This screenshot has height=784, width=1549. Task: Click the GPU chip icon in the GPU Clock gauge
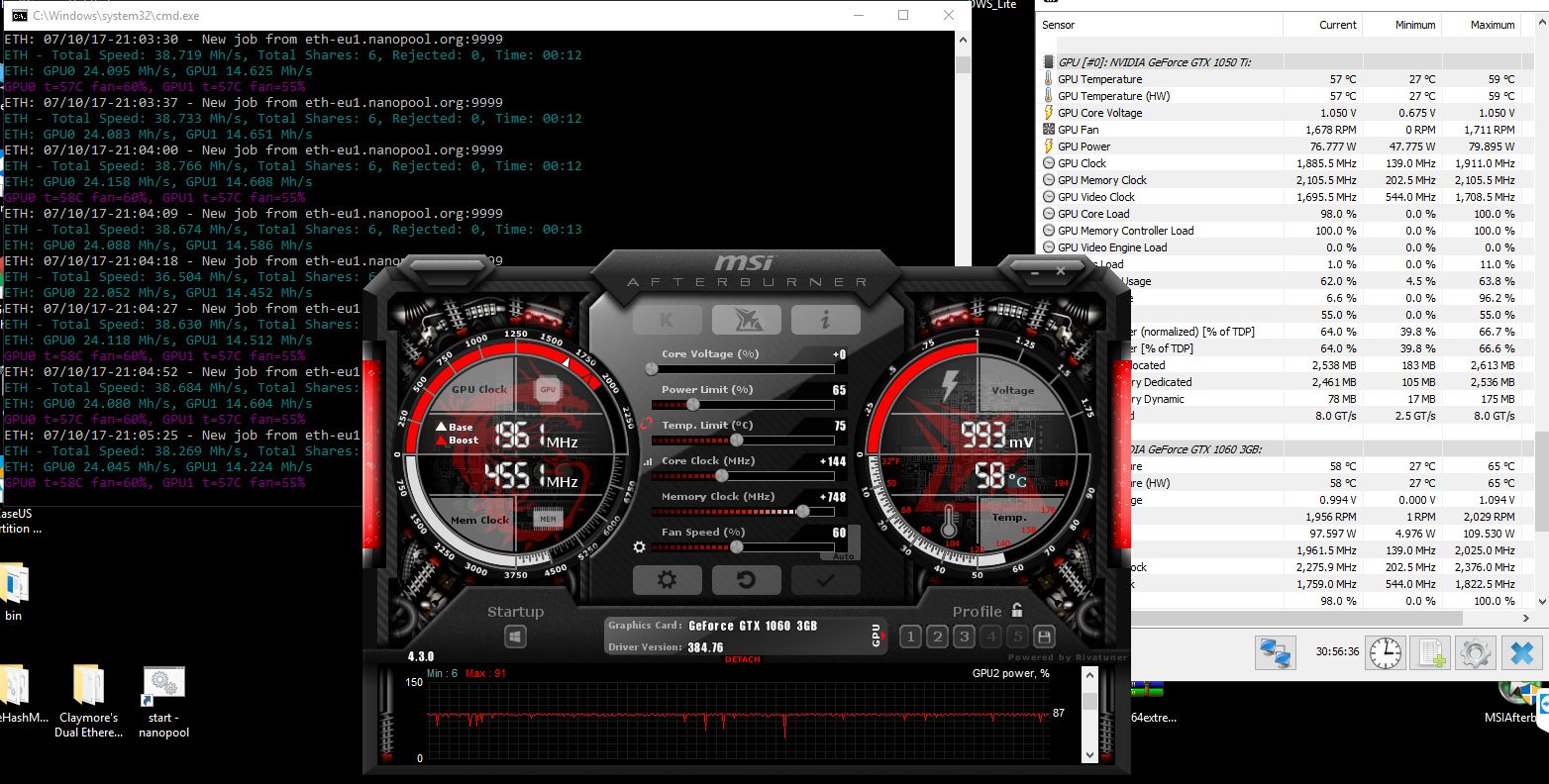pyautogui.click(x=548, y=390)
